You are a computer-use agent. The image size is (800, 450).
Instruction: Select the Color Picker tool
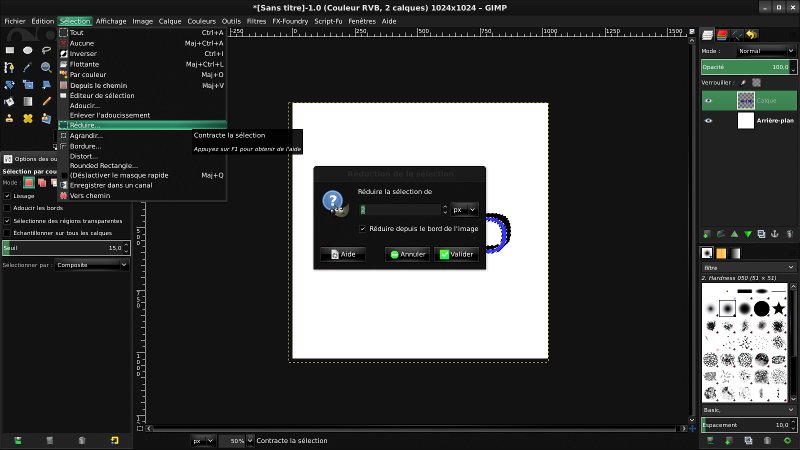(x=28, y=67)
